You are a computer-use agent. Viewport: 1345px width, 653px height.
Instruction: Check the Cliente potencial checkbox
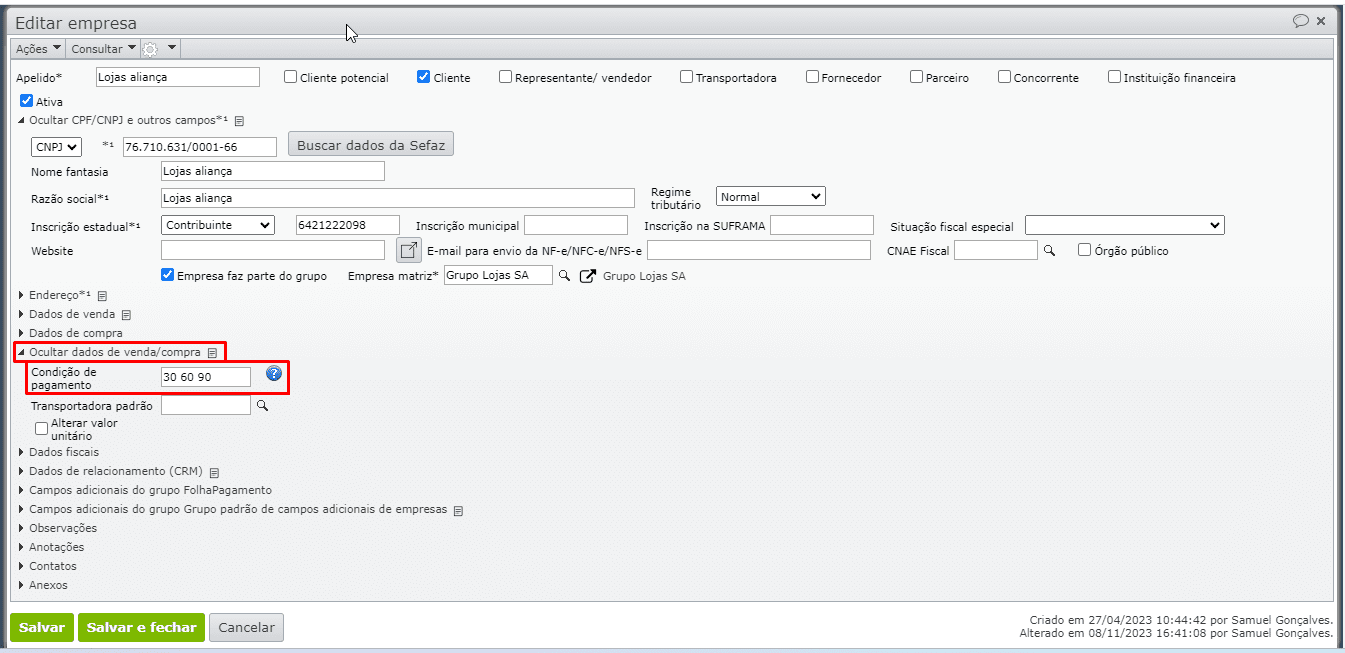point(291,77)
